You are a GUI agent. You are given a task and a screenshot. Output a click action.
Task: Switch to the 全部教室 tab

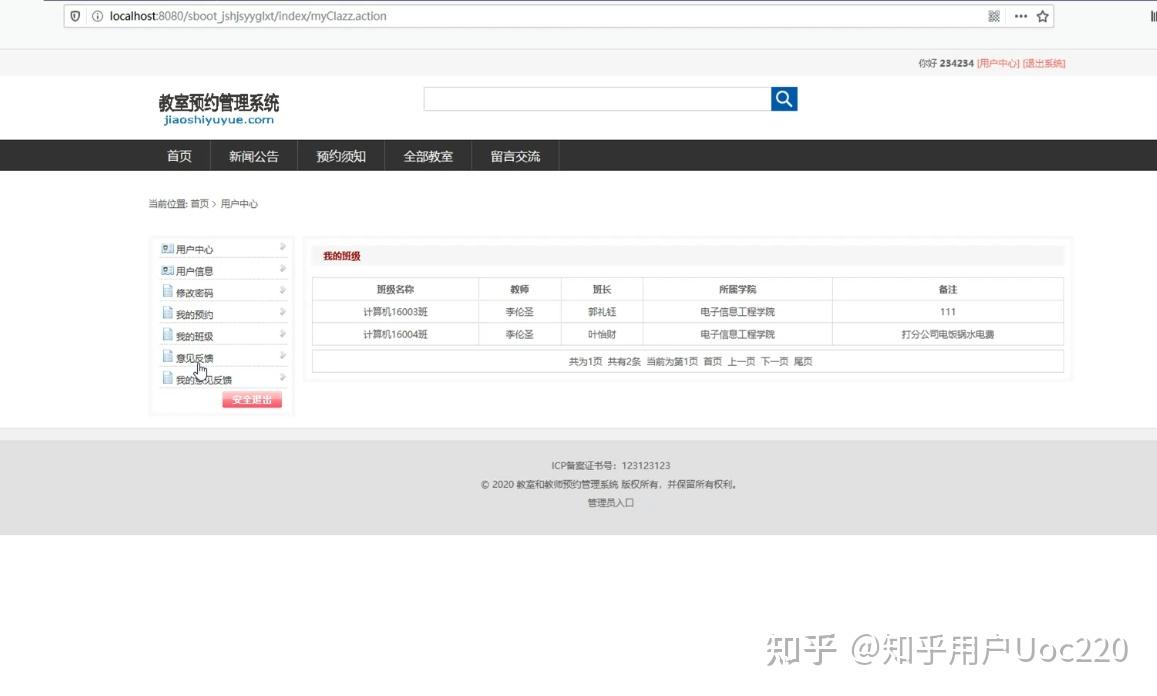(x=428, y=155)
